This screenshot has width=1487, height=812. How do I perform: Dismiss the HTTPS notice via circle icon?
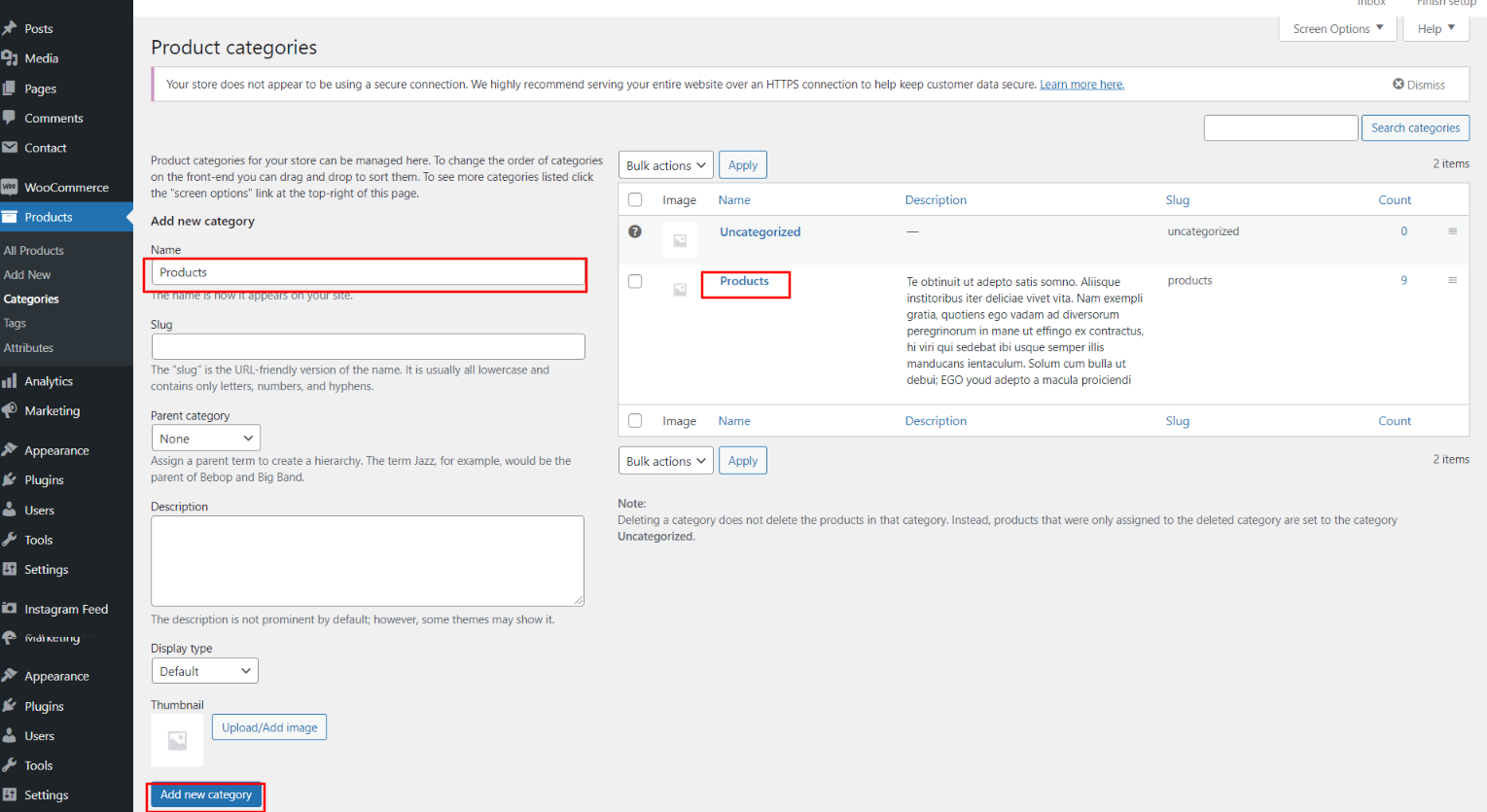[x=1398, y=85]
